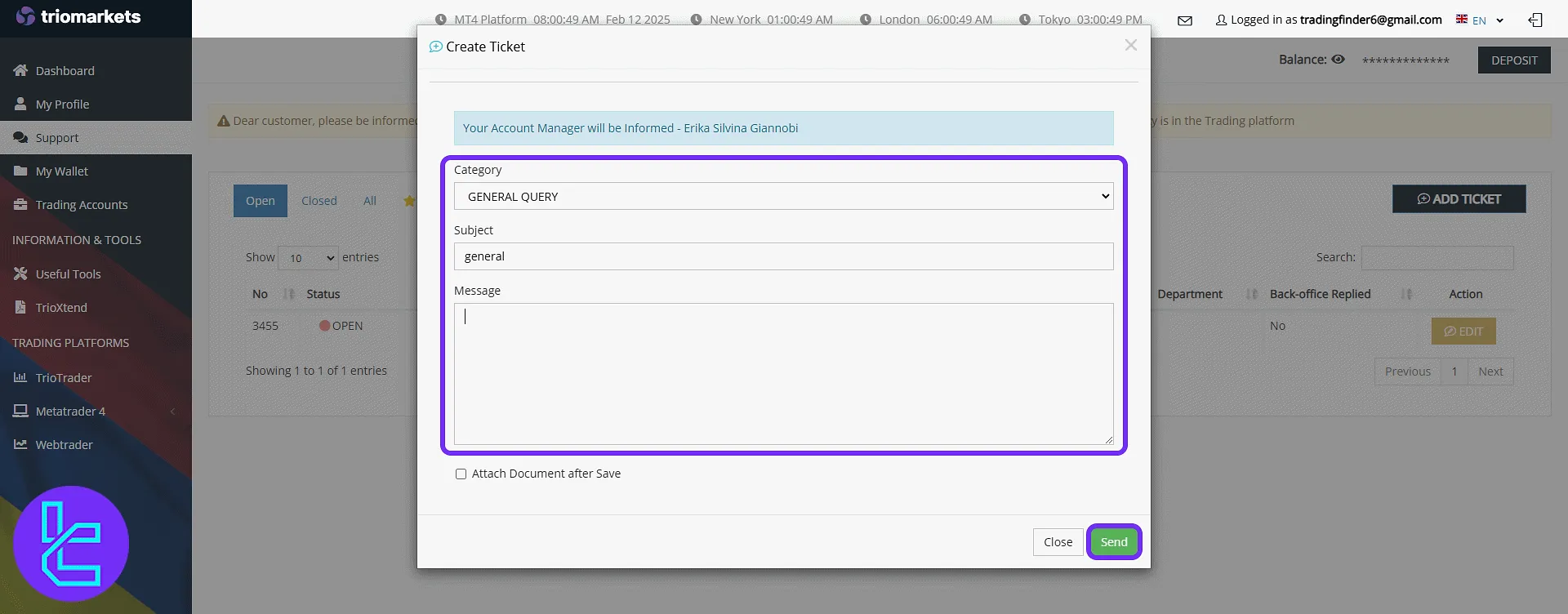
Task: Sort by Department column header
Action: 1207,294
